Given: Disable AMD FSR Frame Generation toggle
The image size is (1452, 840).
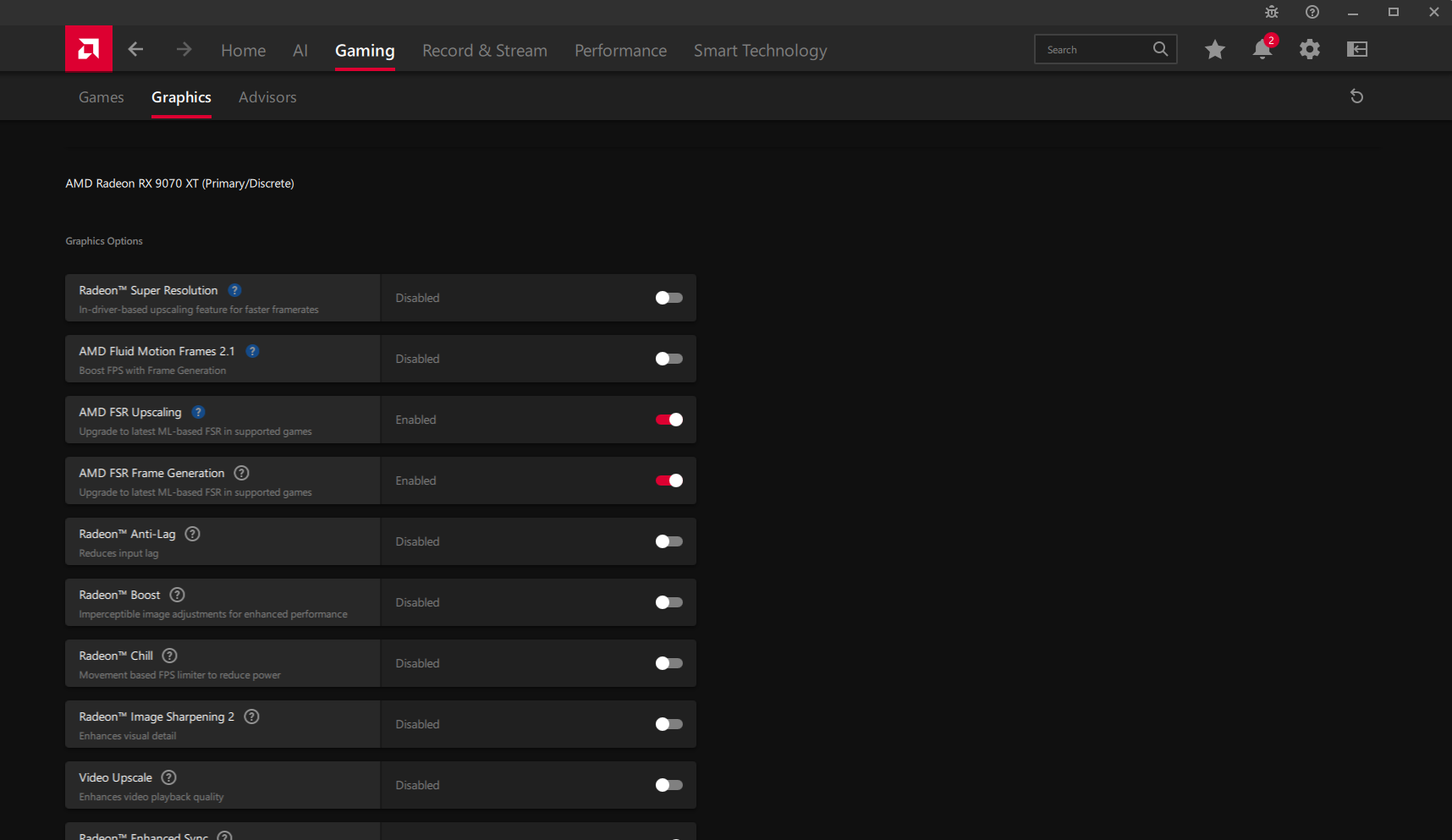Looking at the screenshot, I should (668, 480).
